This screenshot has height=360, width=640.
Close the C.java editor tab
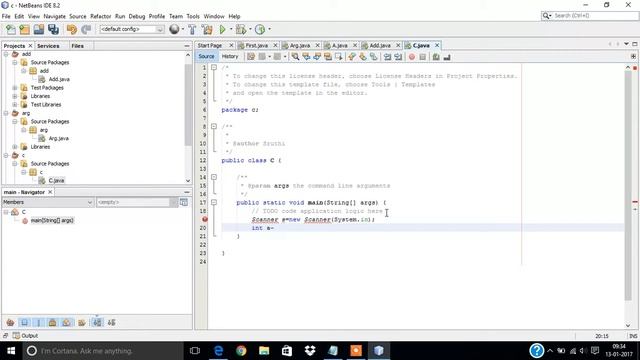pyautogui.click(x=437, y=45)
